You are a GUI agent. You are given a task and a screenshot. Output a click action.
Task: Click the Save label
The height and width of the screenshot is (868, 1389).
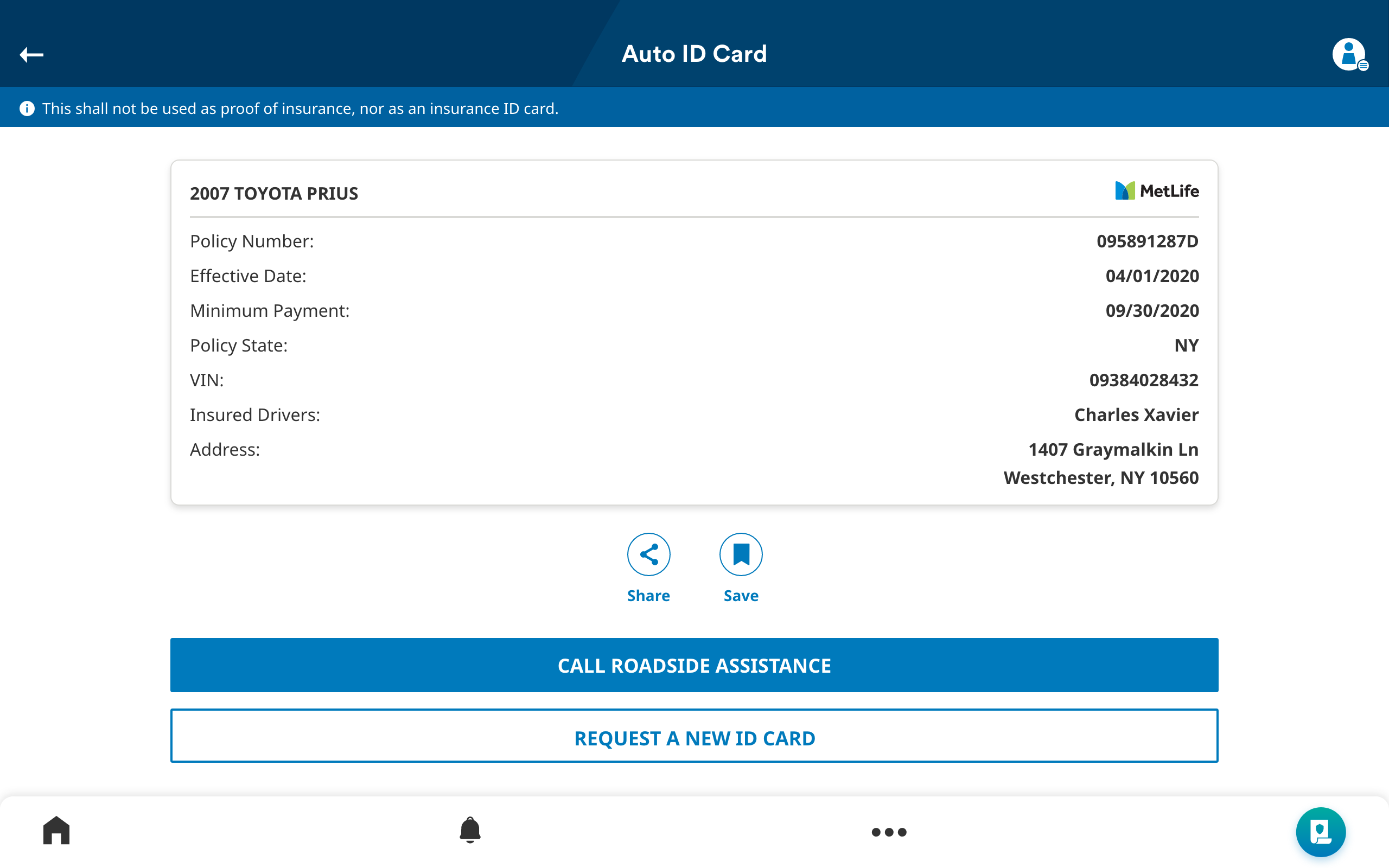click(x=741, y=596)
